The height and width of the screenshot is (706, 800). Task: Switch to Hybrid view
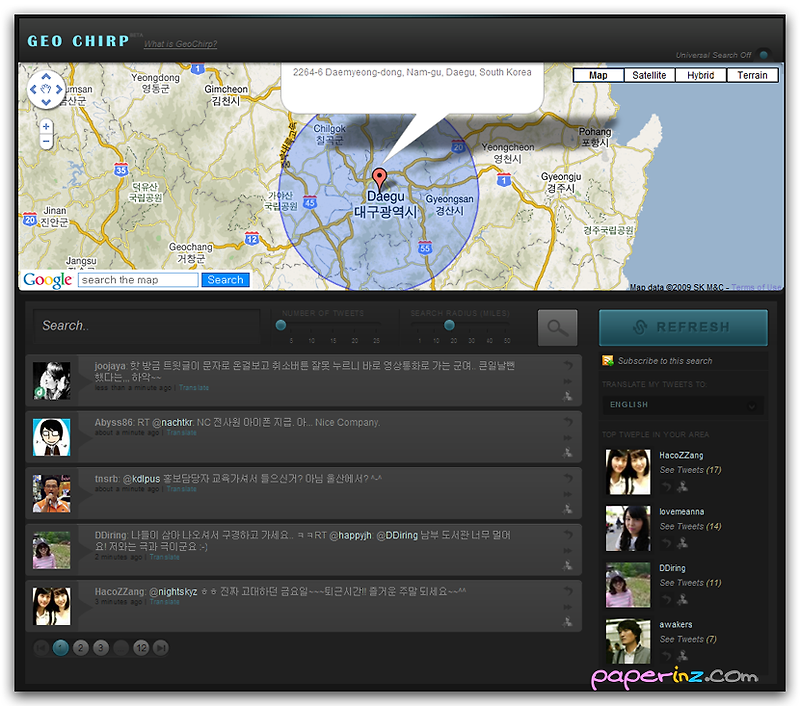701,75
